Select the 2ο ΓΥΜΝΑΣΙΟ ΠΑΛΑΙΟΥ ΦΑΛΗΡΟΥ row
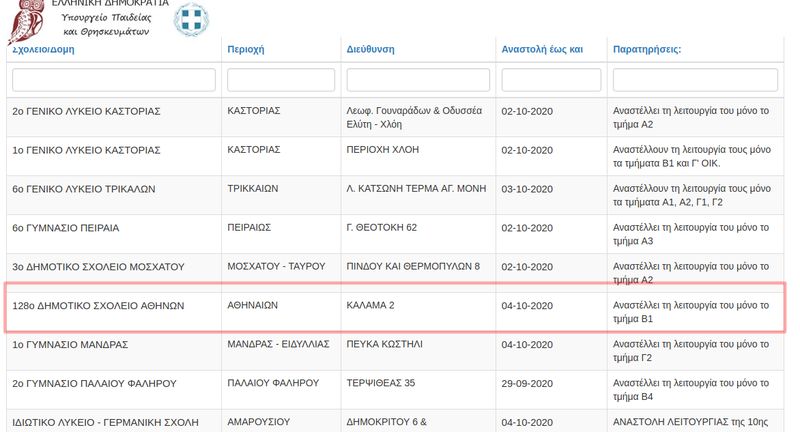Screen dimensions: 800x432 (94, 382)
